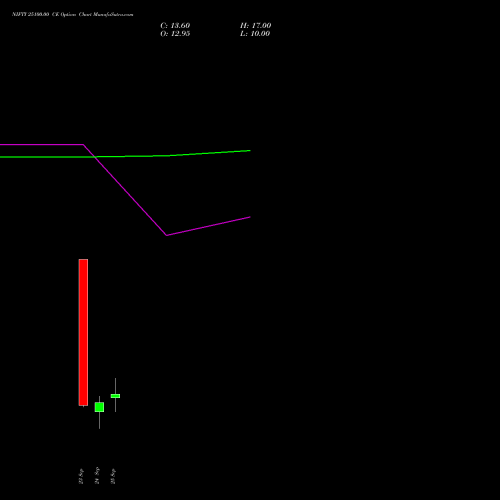Select the close value "C: 13.60"
The width and height of the screenshot is (500, 500).
click(x=175, y=26)
